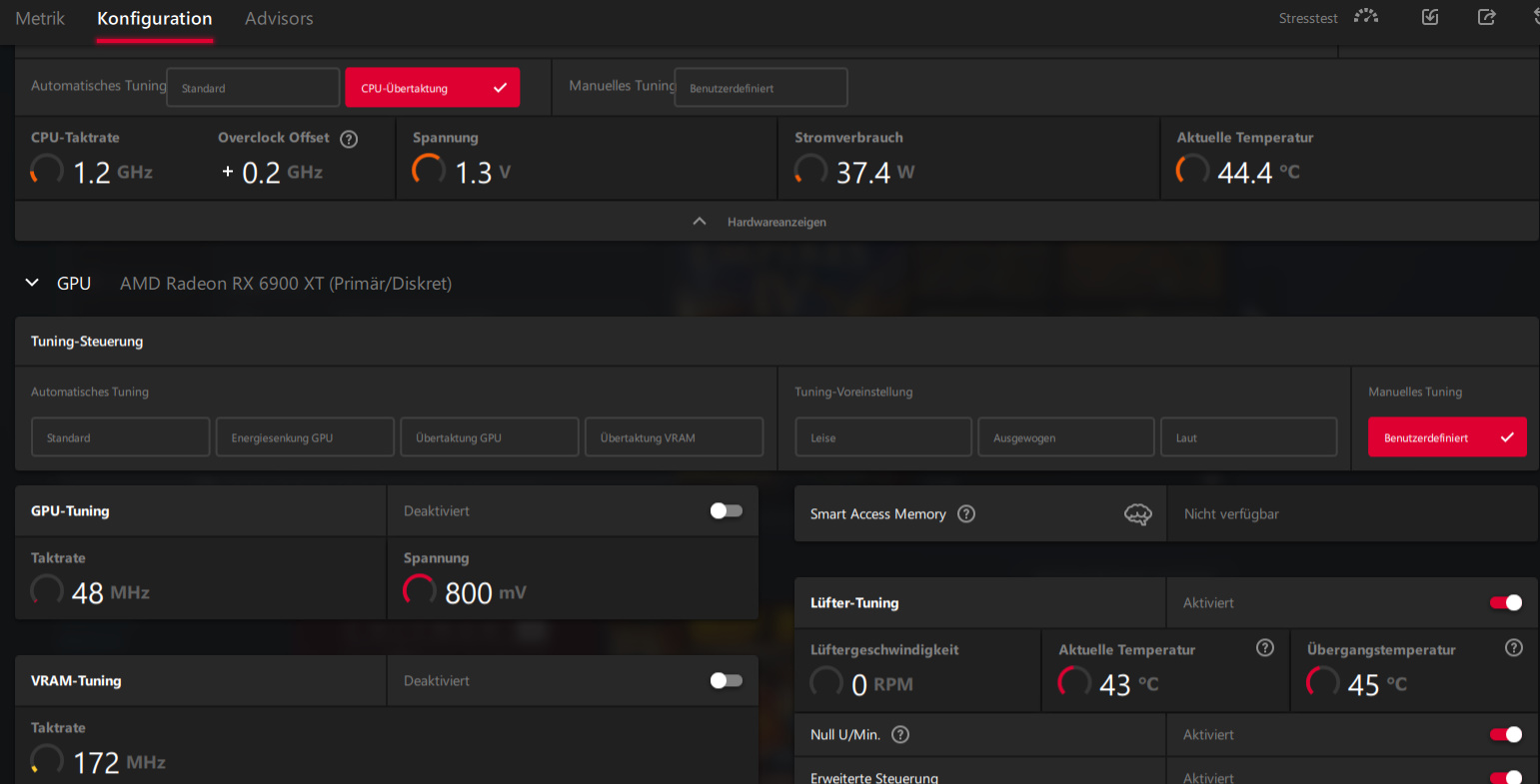Select Übertaktung VRAM preset
Screen dimensions: 1540x784
click(x=674, y=437)
